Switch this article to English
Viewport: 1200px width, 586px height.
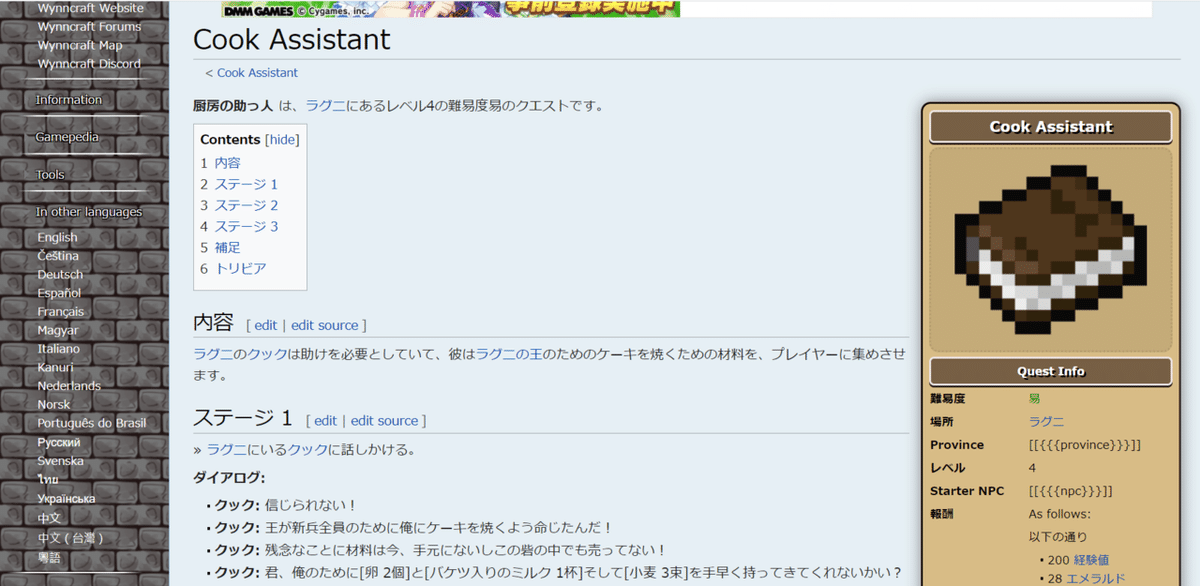point(57,237)
